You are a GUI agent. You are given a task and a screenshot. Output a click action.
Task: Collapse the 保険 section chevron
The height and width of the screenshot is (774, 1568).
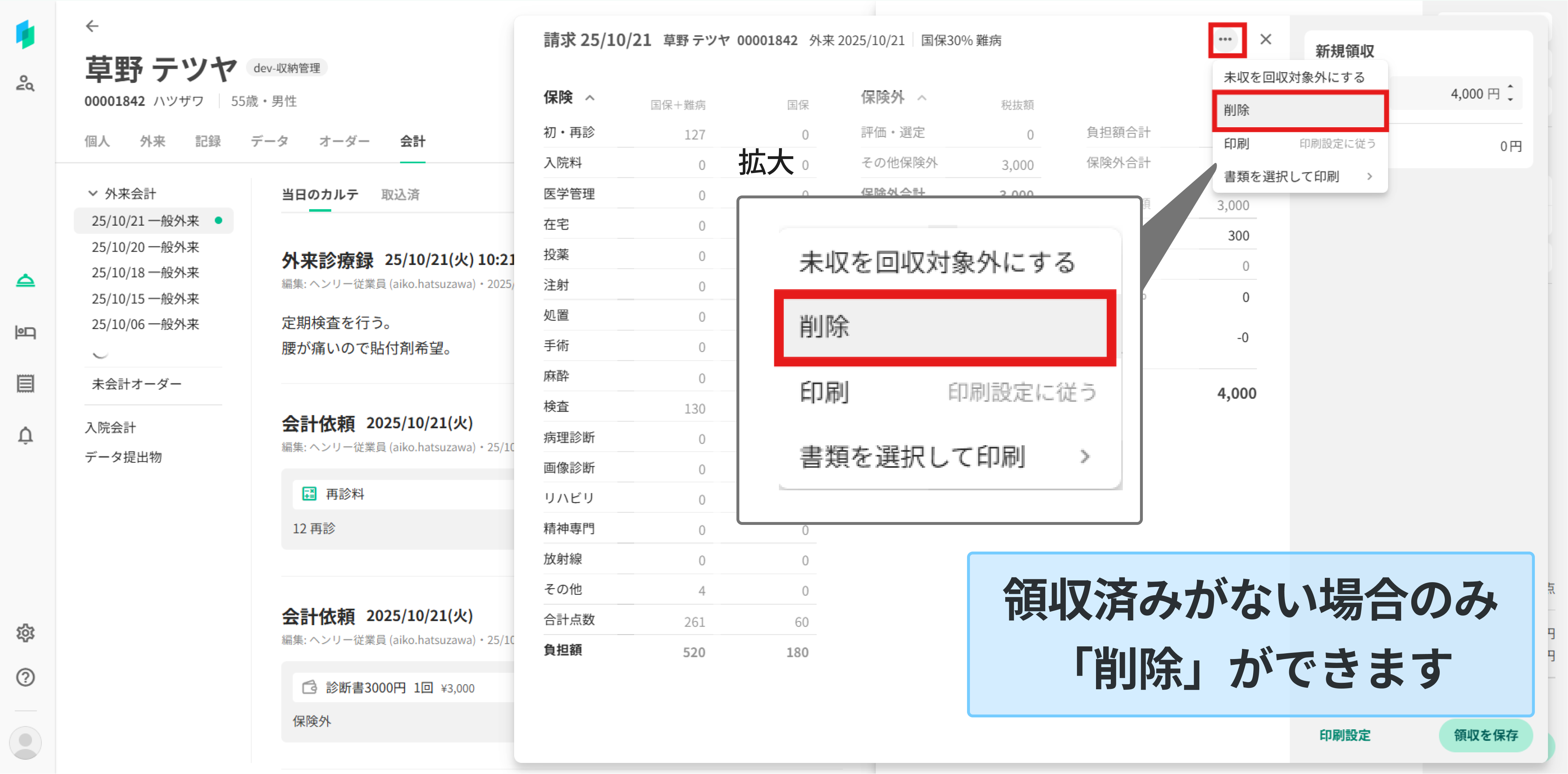(589, 97)
